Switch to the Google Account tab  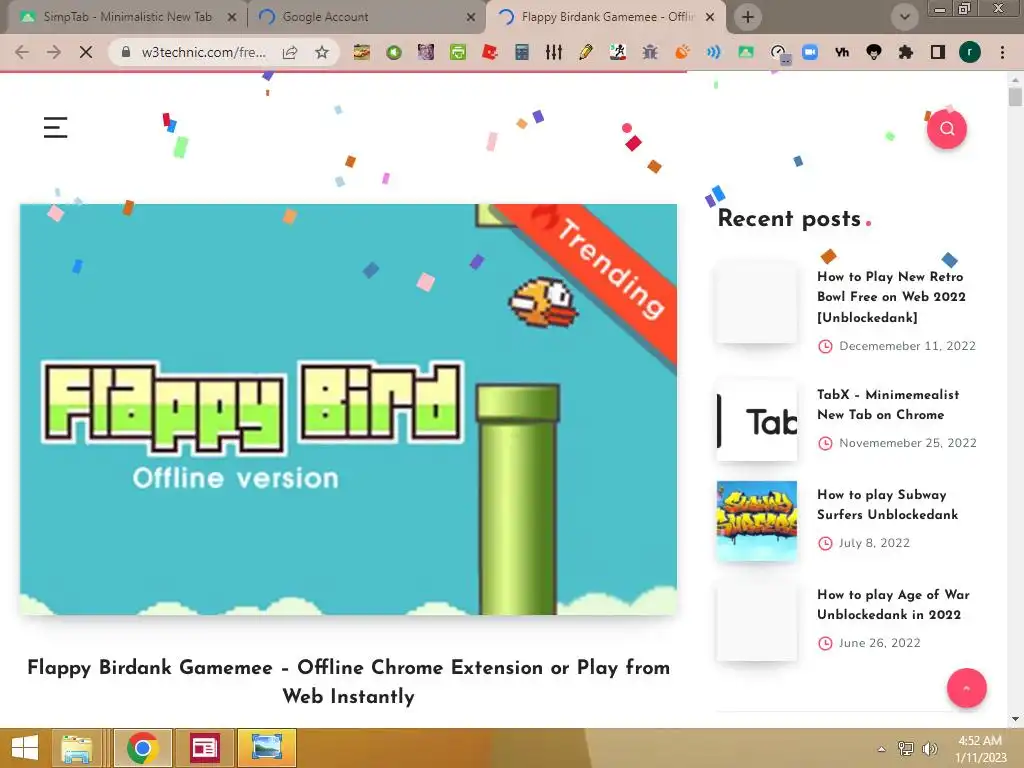(366, 17)
